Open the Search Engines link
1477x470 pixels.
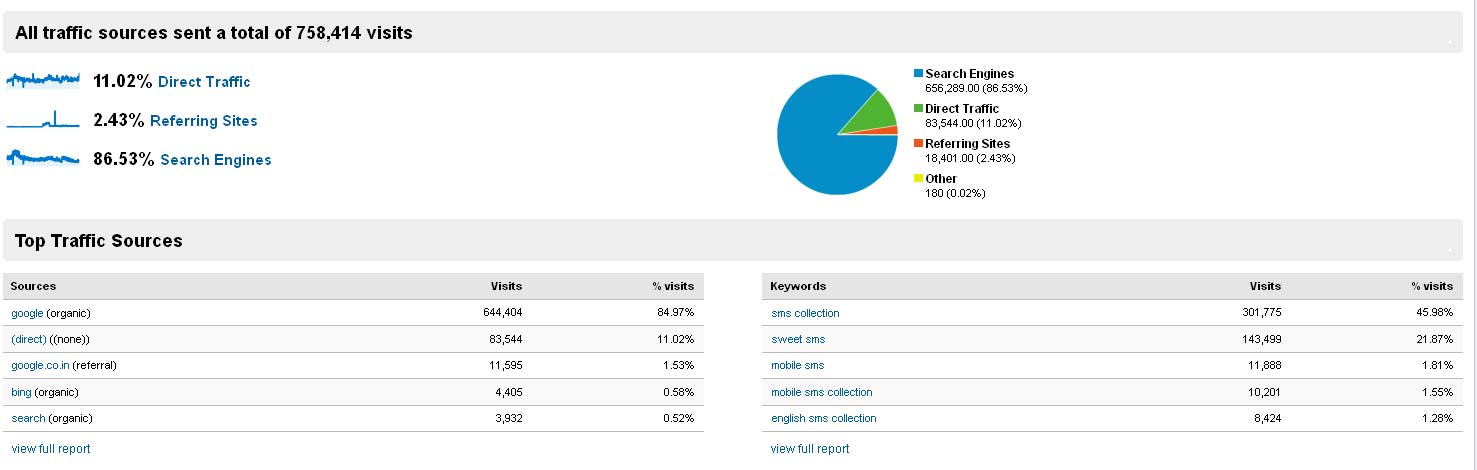tap(216, 160)
